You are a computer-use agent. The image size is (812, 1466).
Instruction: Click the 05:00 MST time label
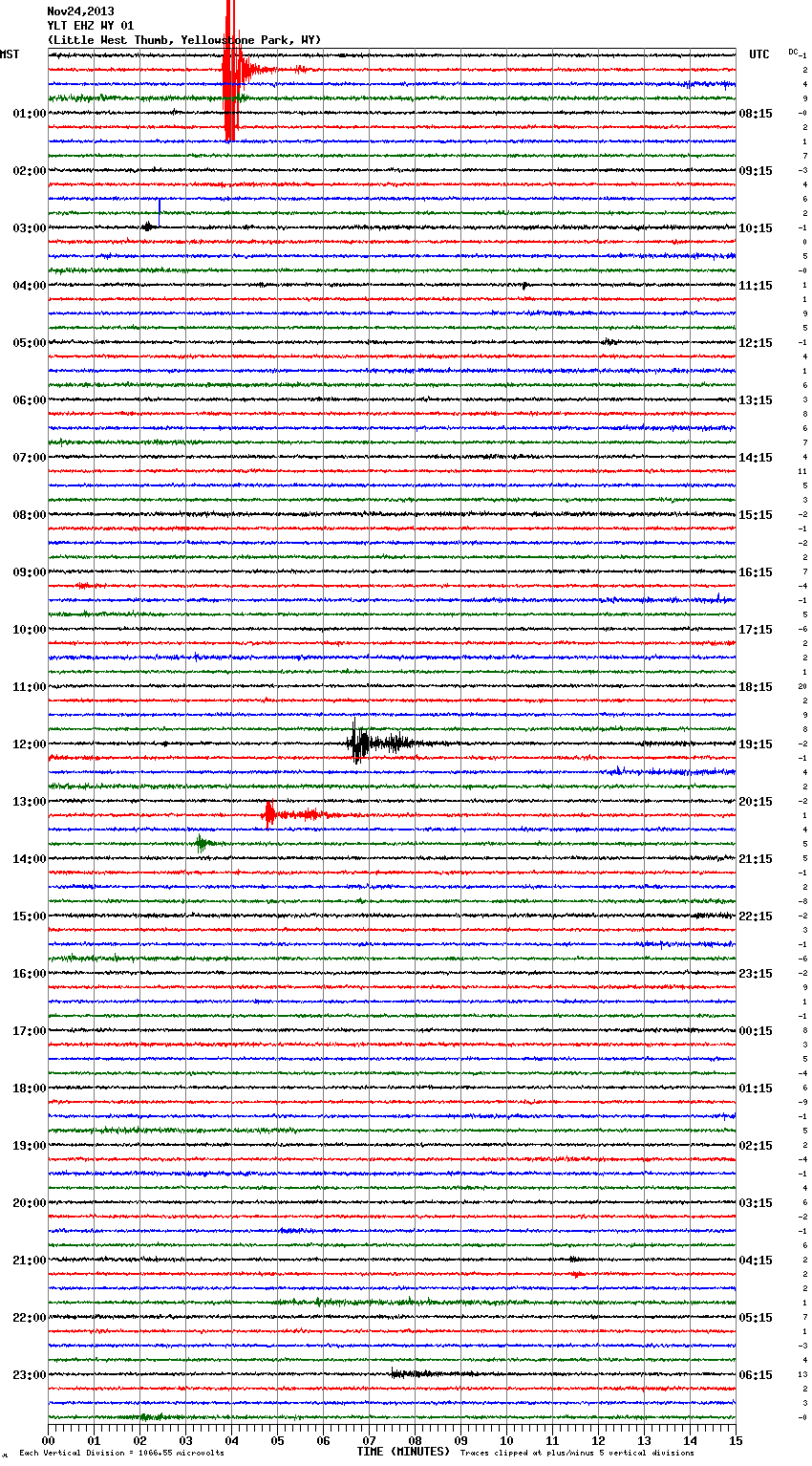[x=30, y=343]
